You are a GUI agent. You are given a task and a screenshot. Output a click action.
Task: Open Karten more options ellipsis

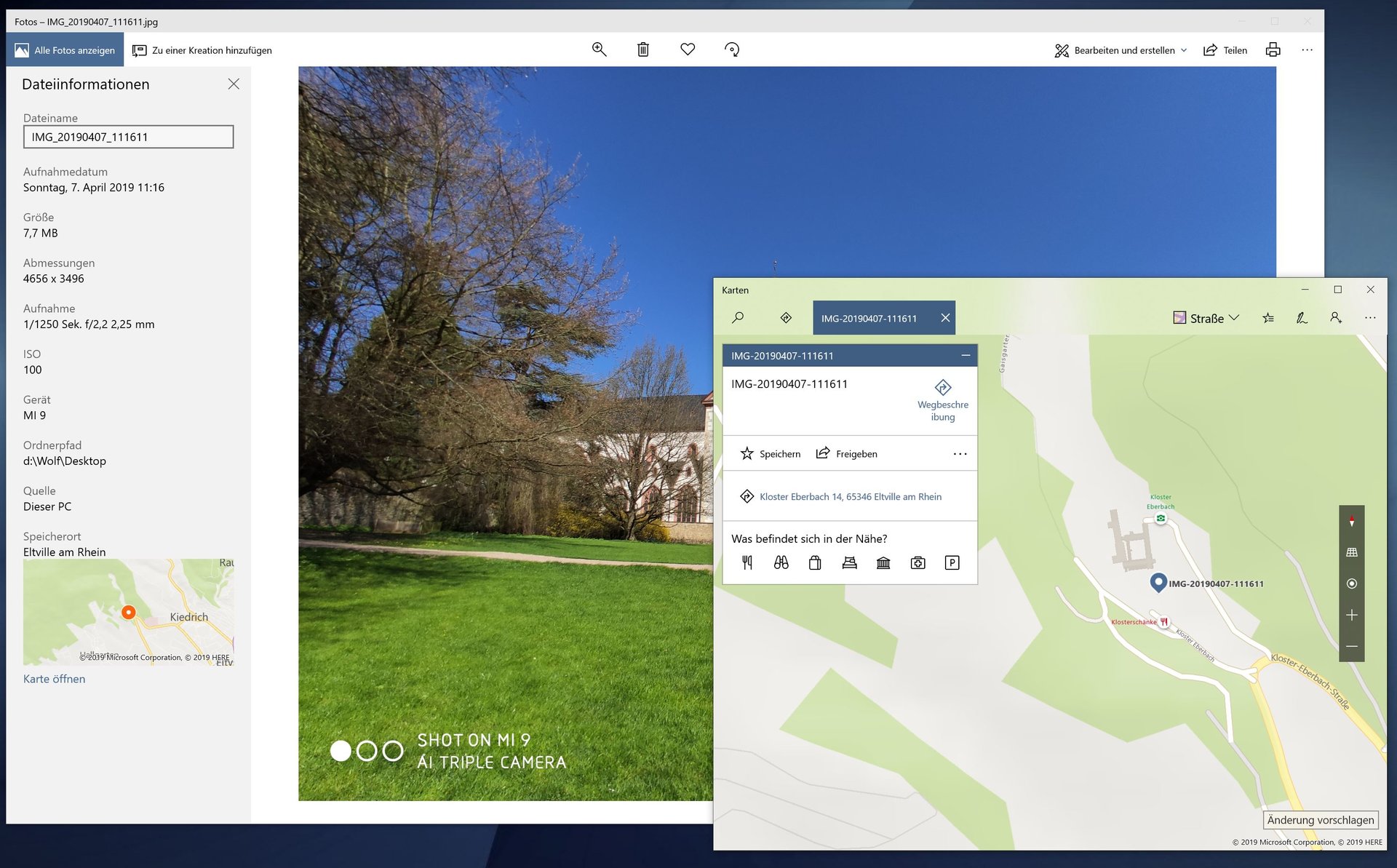[x=1370, y=318]
